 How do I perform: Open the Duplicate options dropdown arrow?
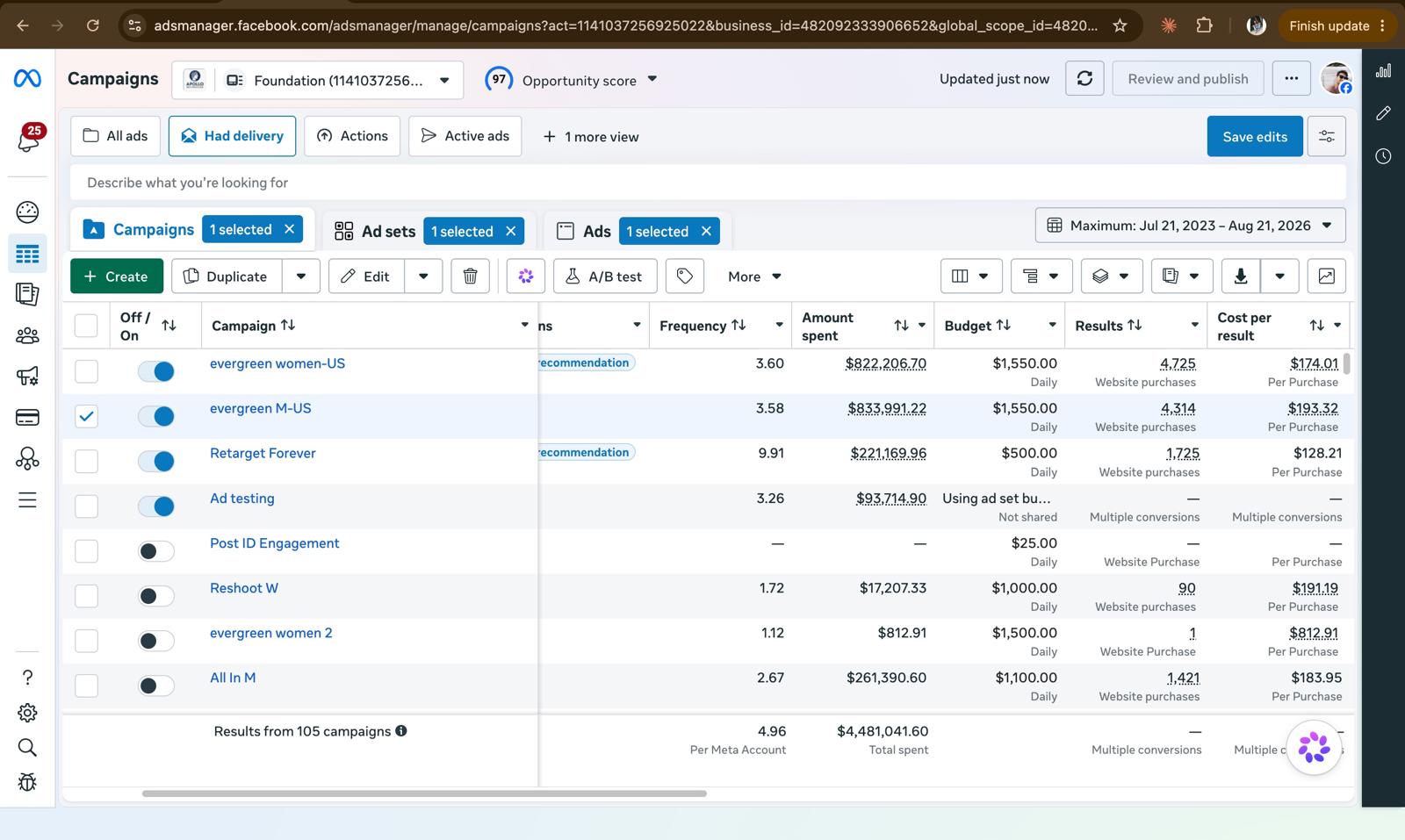pyautogui.click(x=301, y=276)
